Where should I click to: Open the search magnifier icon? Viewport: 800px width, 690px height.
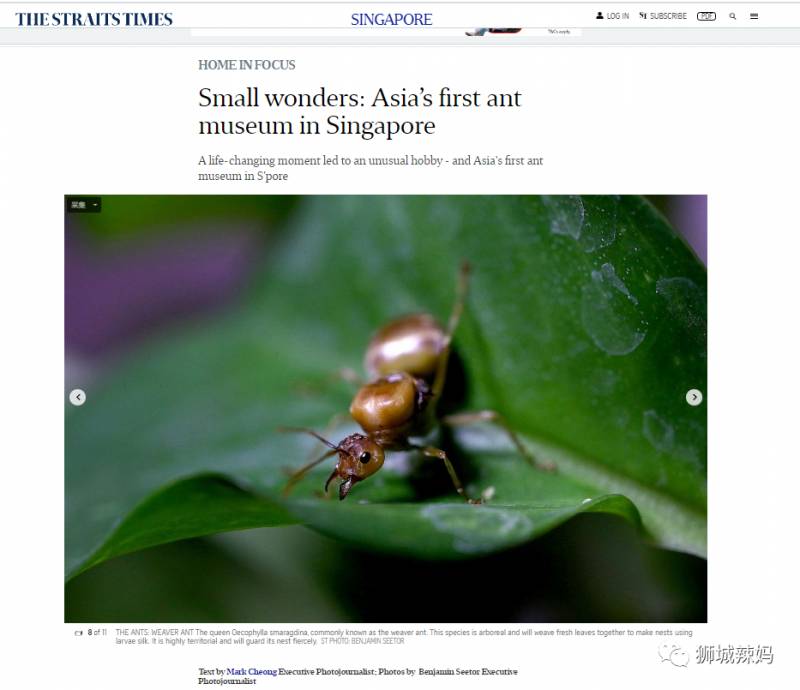pyautogui.click(x=733, y=16)
